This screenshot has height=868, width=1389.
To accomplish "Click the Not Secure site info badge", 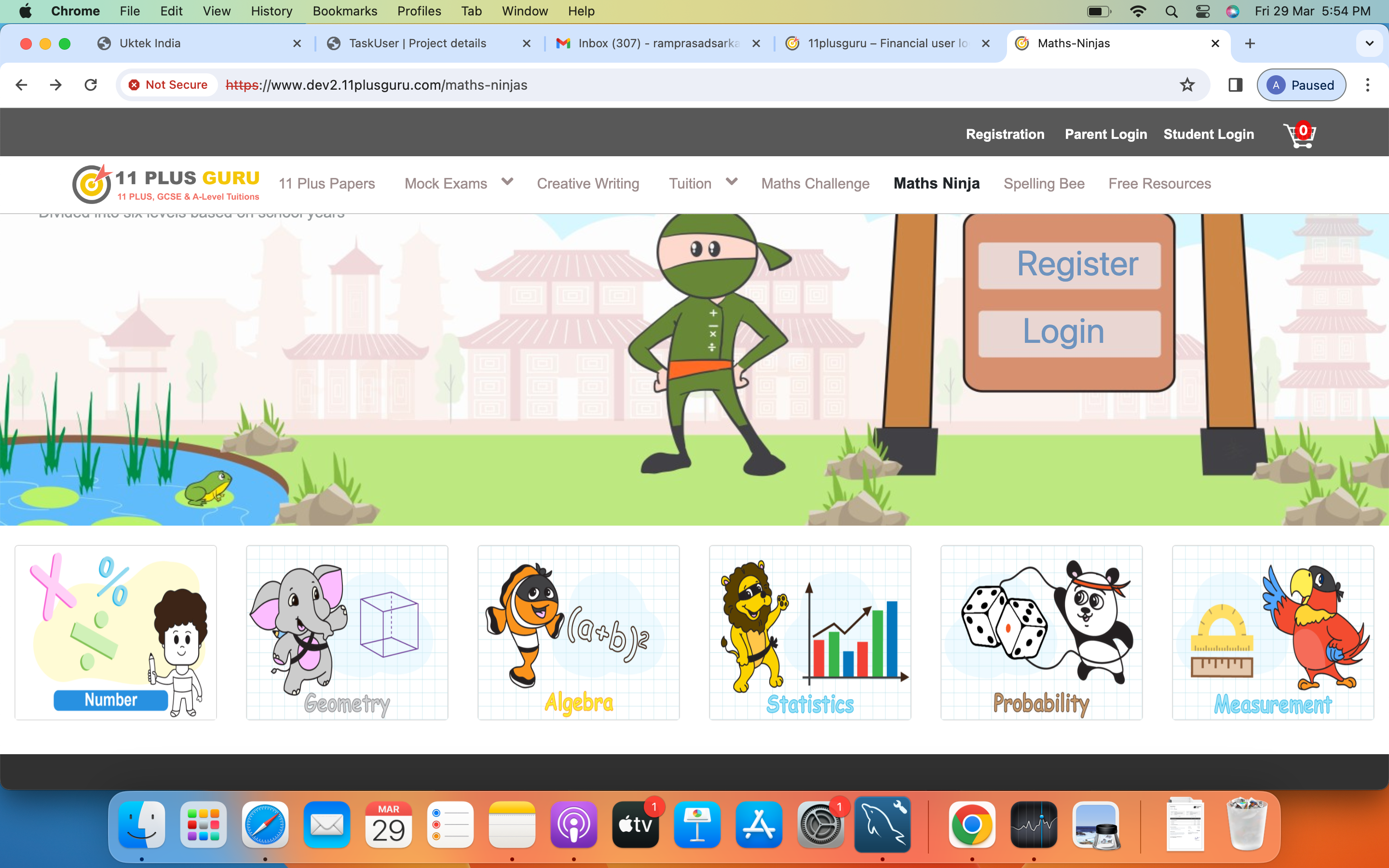I will tap(169, 85).
